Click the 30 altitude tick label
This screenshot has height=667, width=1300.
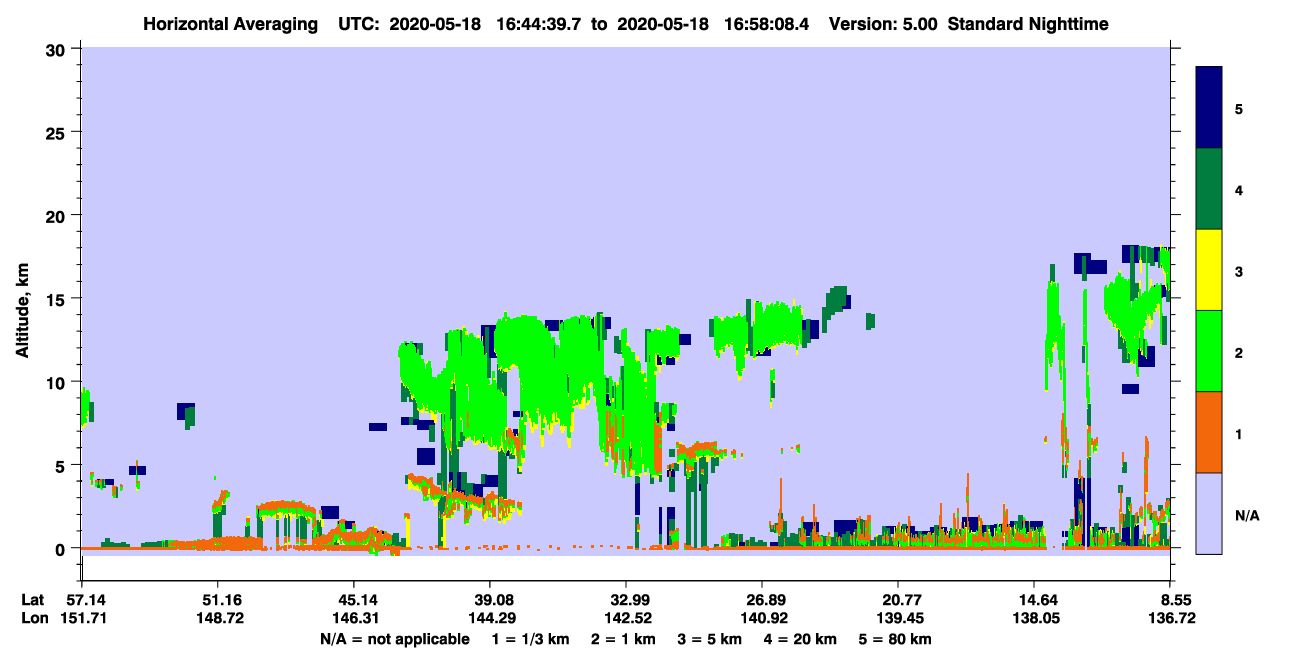pos(57,49)
